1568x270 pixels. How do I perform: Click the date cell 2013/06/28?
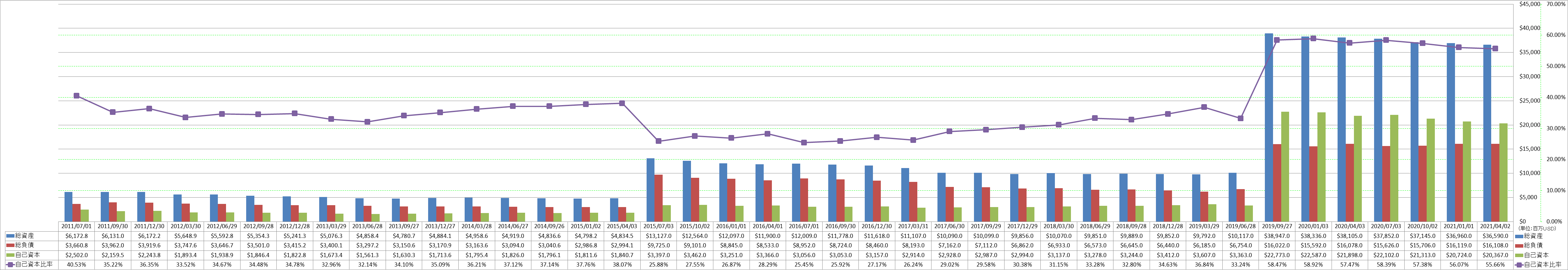click(368, 226)
